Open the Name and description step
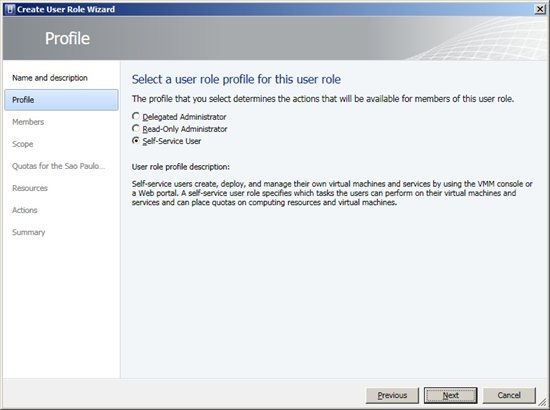The image size is (550, 410). [x=50, y=78]
